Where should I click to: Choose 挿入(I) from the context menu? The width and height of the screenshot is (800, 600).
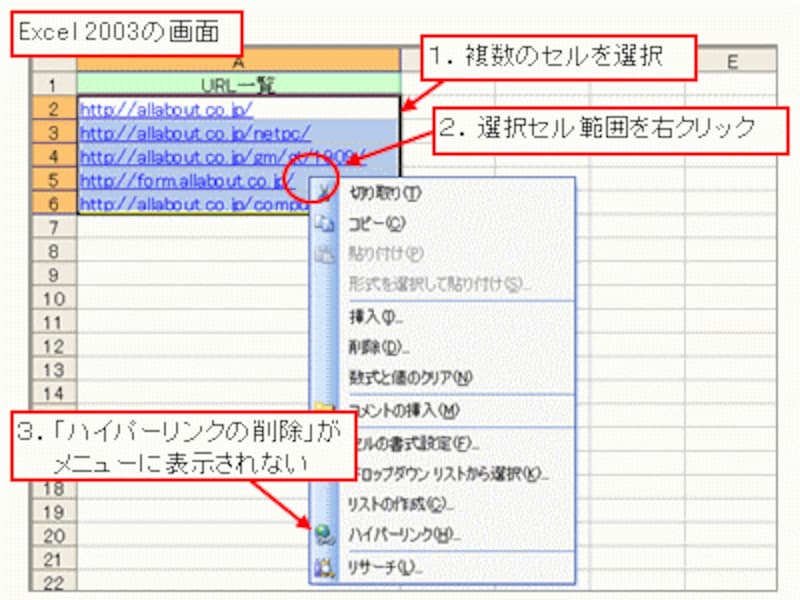point(375,317)
